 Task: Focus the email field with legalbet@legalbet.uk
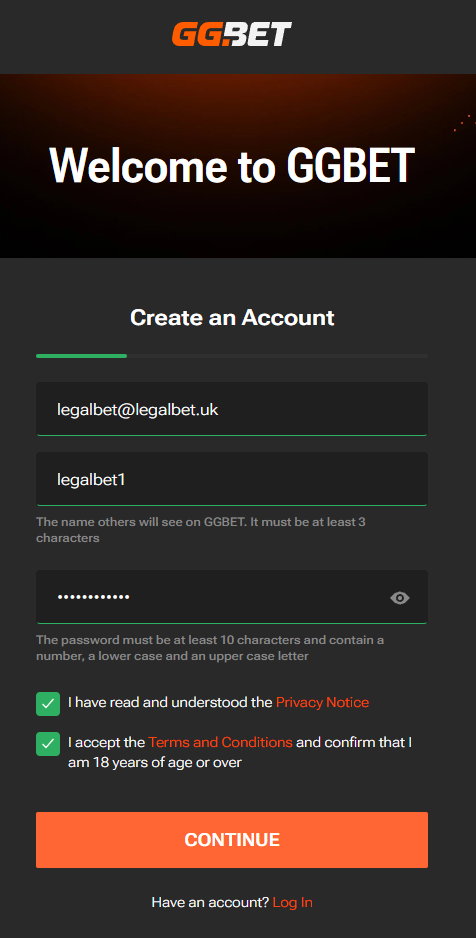pos(232,409)
